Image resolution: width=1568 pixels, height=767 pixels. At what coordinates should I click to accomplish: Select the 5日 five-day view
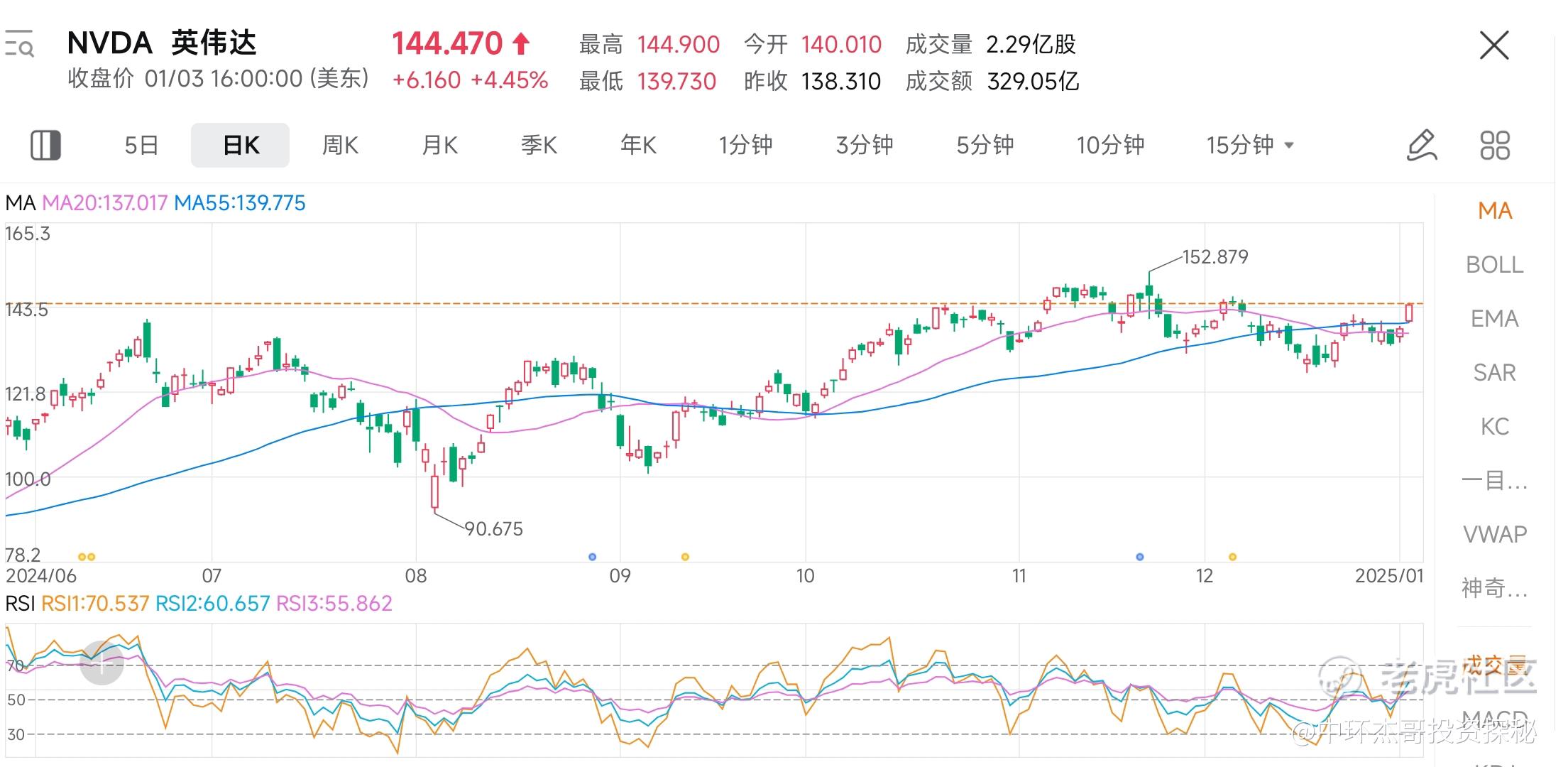[141, 145]
